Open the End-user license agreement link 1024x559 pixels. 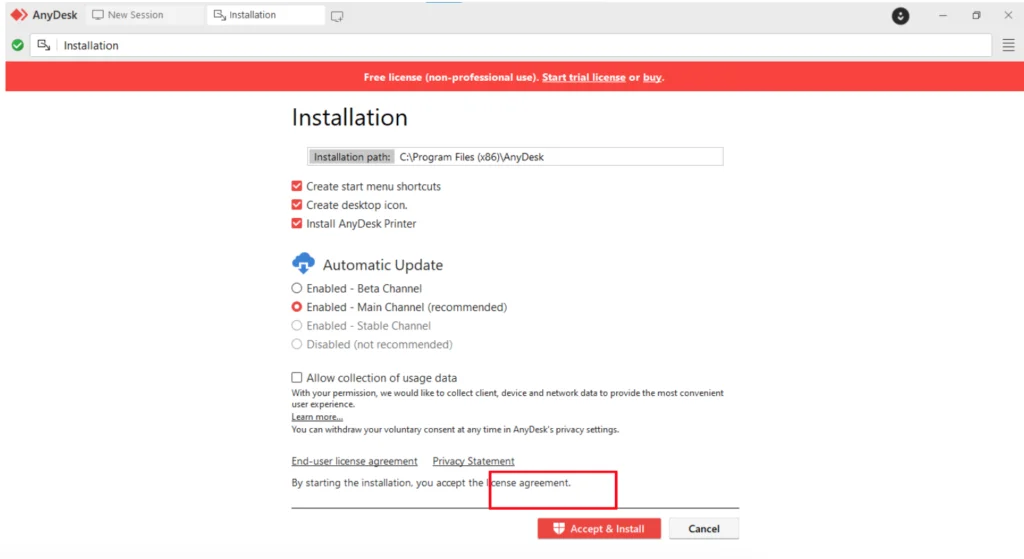coord(354,461)
